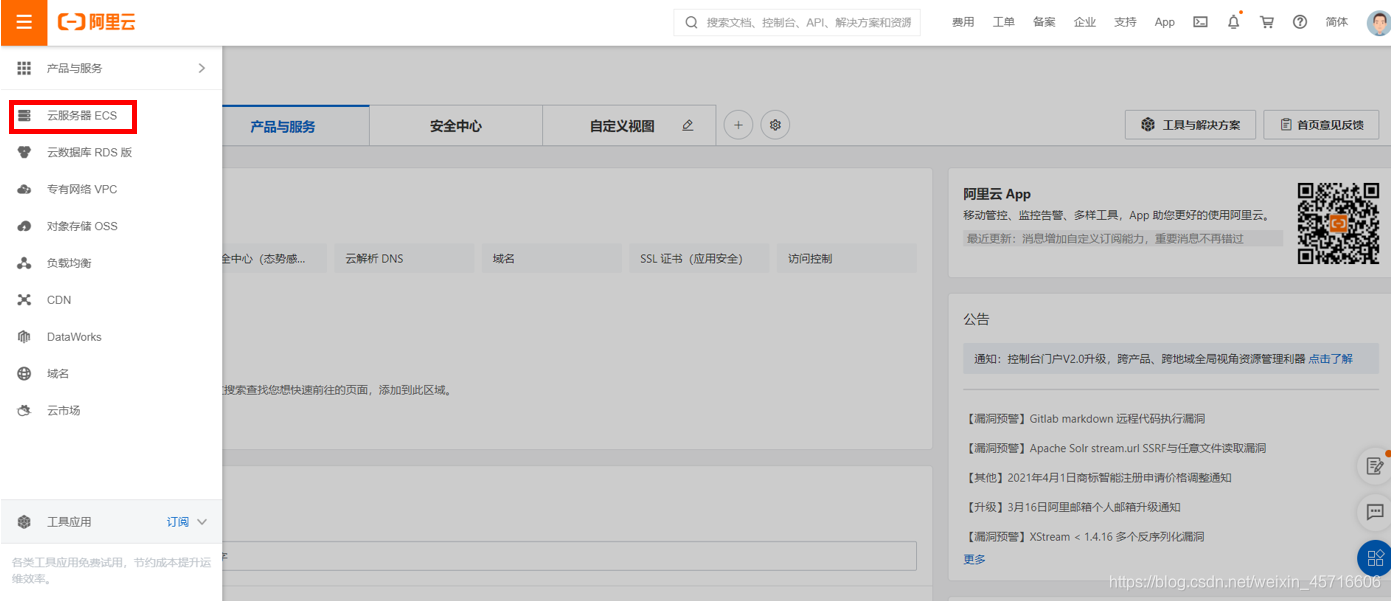Image resolution: width=1391 pixels, height=601 pixels.
Task: Click the DataWorks icon
Action: coord(24,337)
